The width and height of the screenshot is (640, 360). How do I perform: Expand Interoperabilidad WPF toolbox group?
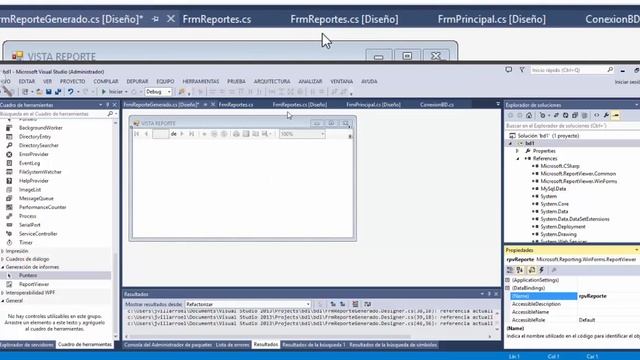pyautogui.click(x=3, y=293)
